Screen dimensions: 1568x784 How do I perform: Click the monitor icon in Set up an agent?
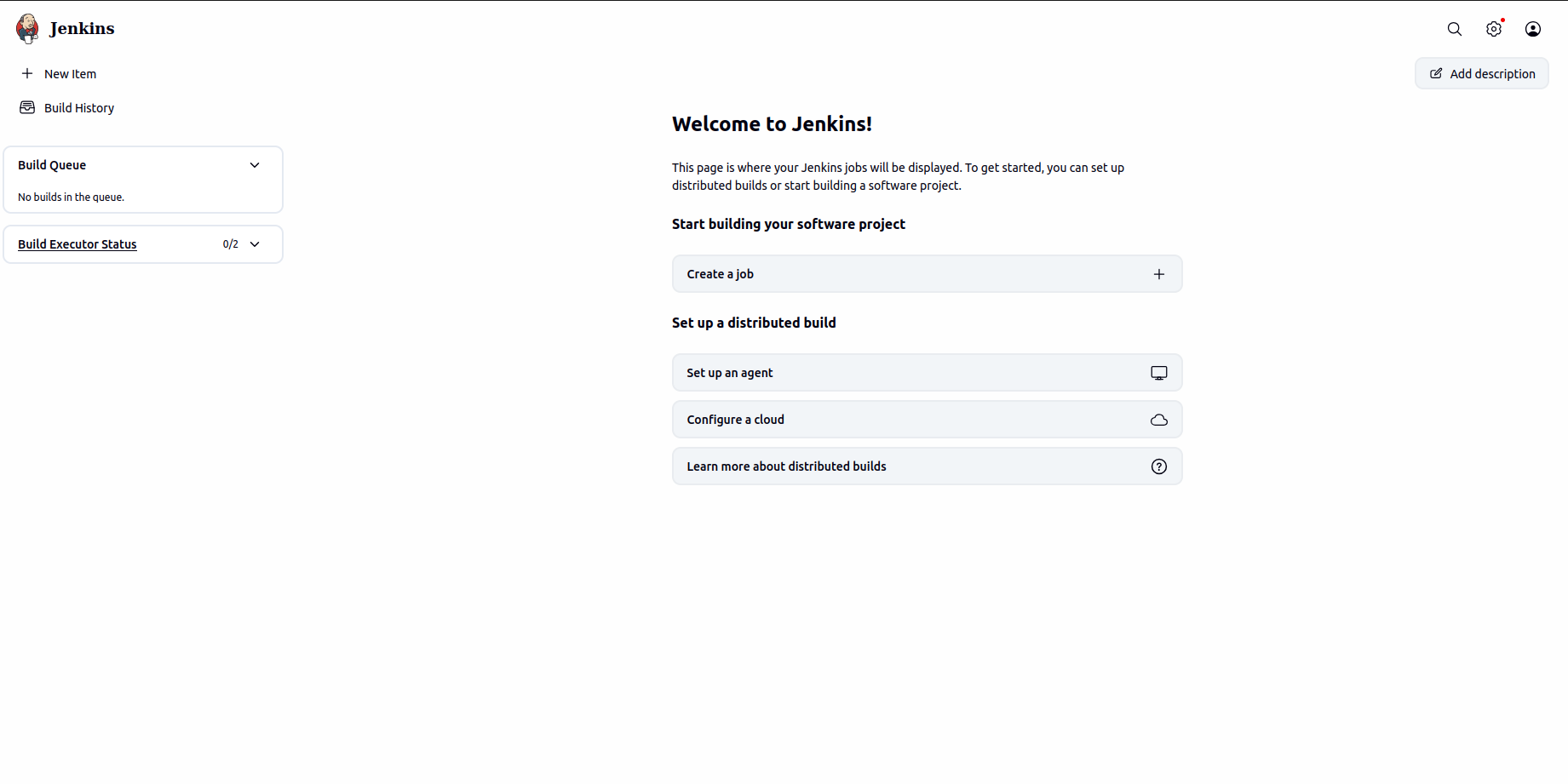(x=1159, y=373)
